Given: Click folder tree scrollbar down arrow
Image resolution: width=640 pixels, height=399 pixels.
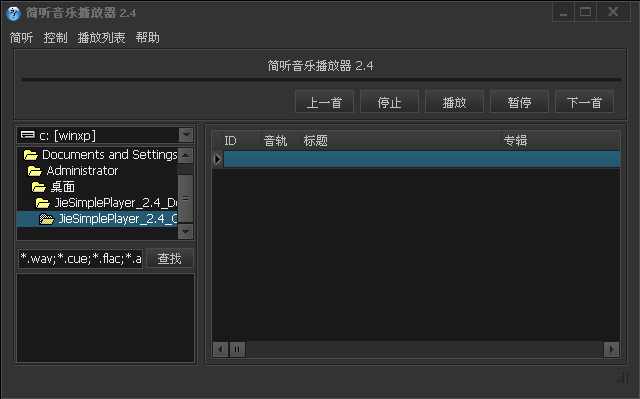Looking at the screenshot, I should coord(185,232).
